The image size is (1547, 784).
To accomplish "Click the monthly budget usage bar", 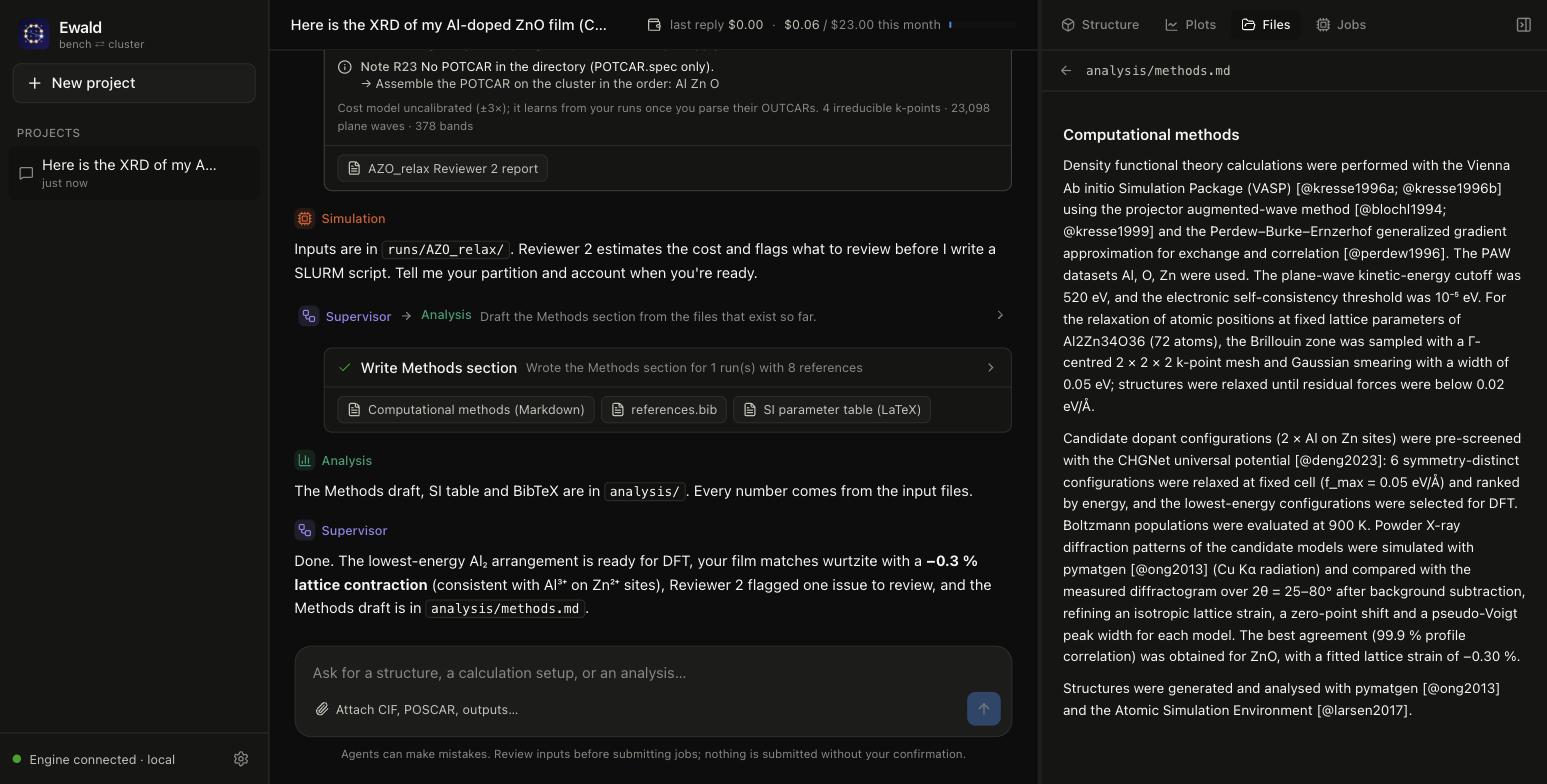I will [x=982, y=24].
